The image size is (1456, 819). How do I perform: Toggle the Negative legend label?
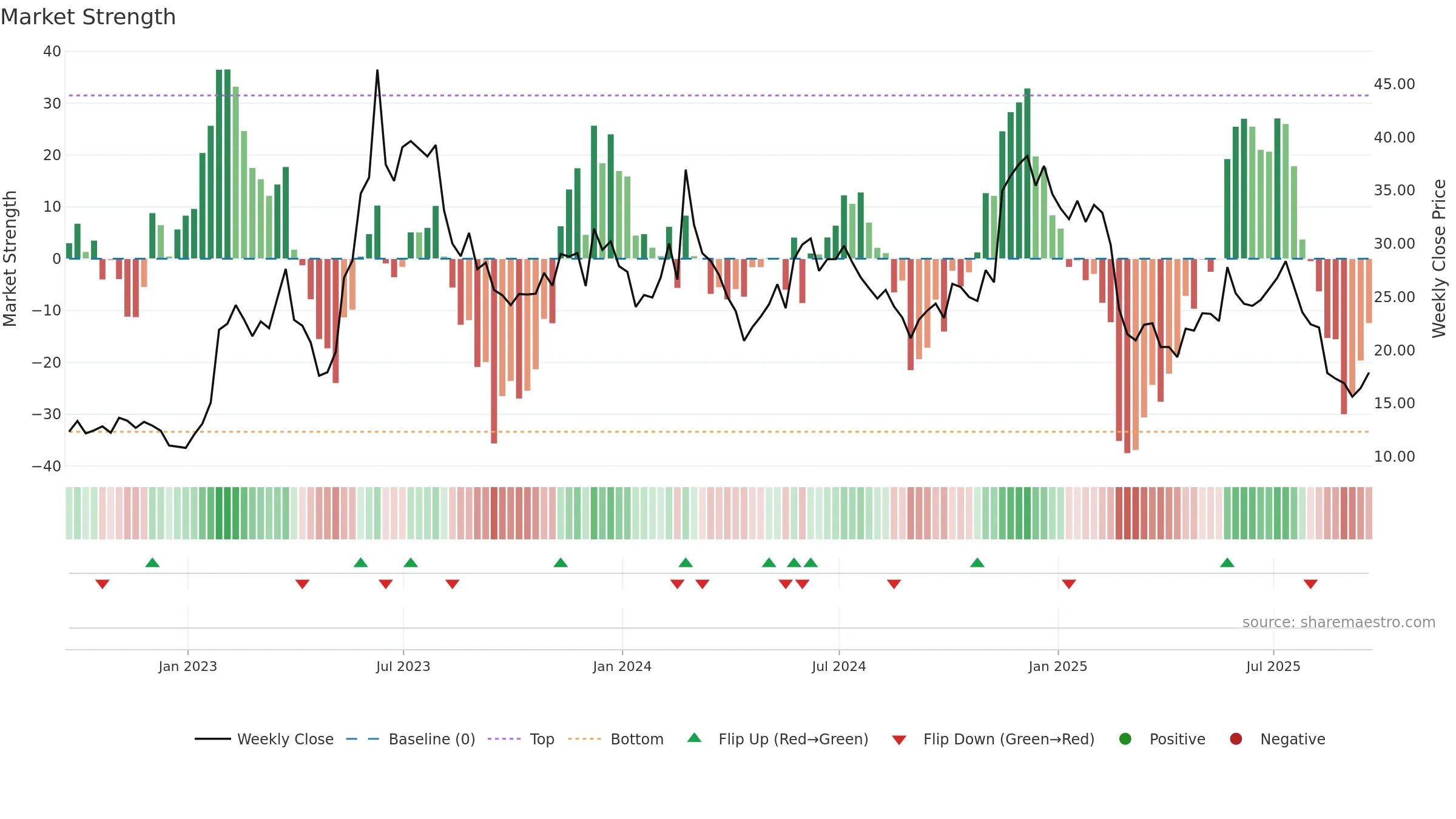1293,739
